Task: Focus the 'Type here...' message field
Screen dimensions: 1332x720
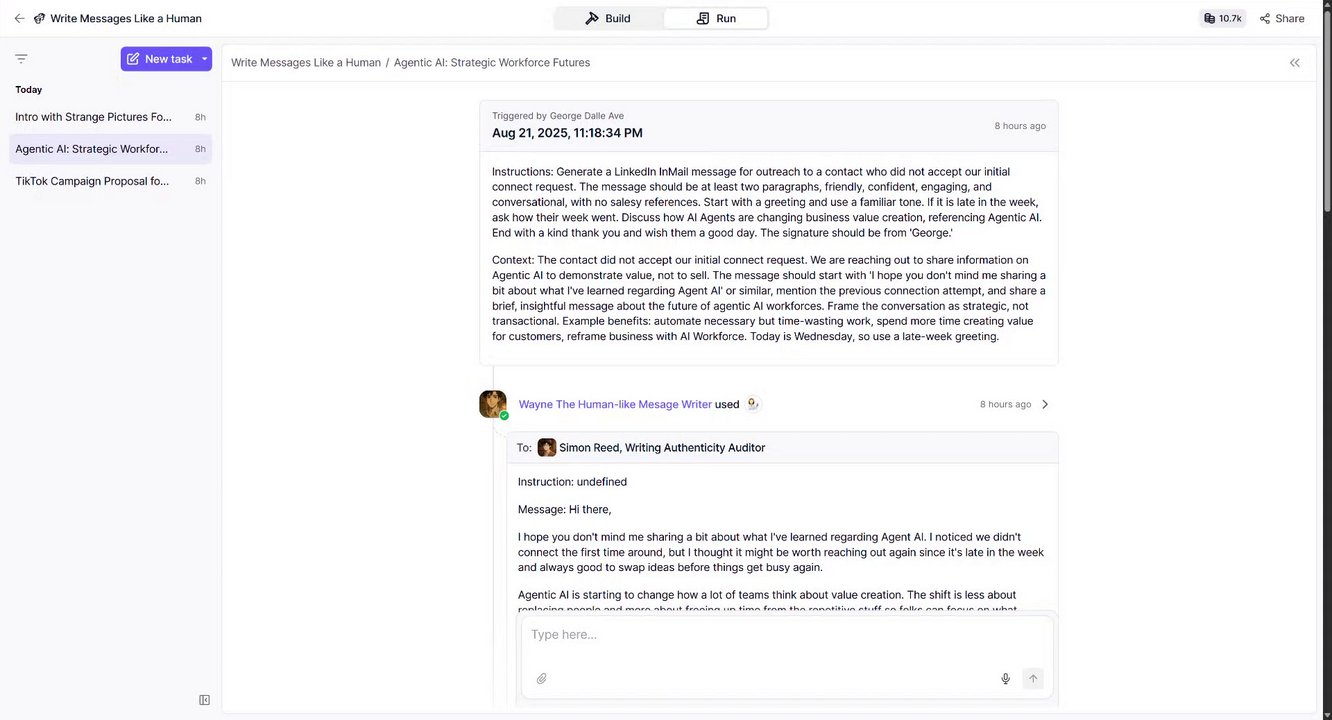Action: coord(786,635)
